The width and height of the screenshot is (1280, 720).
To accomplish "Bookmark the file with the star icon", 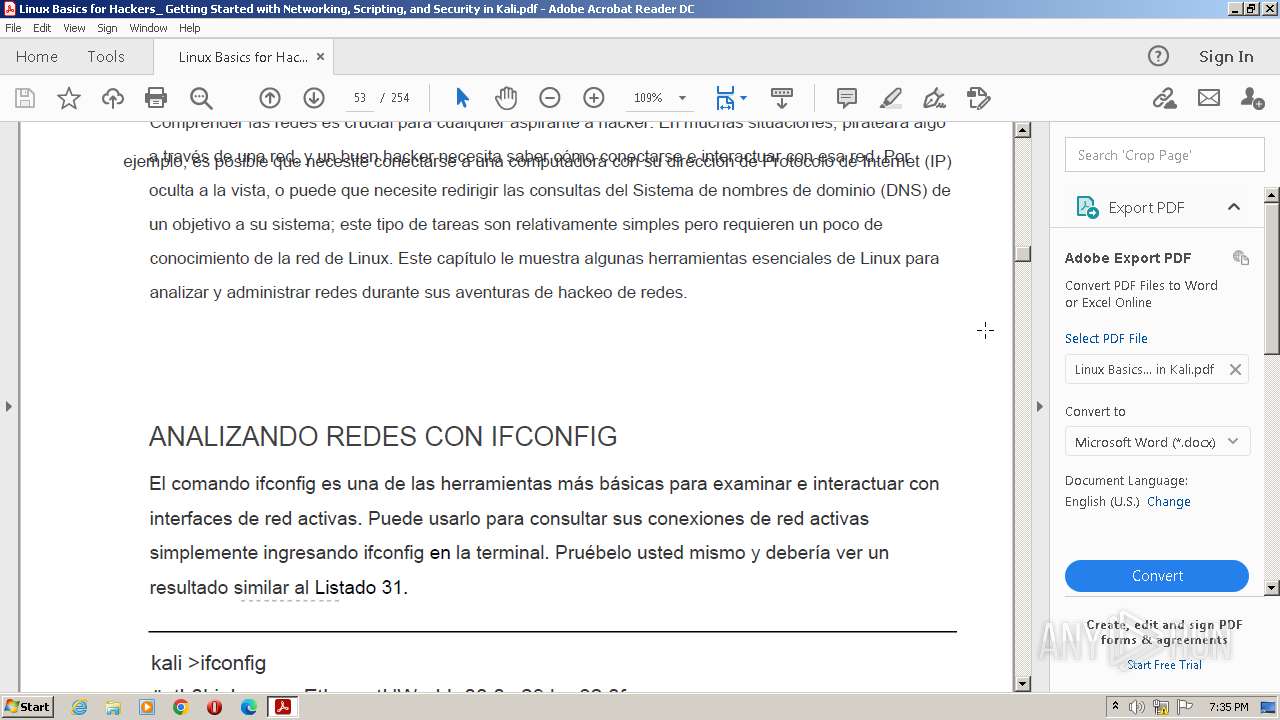I will 68,98.
